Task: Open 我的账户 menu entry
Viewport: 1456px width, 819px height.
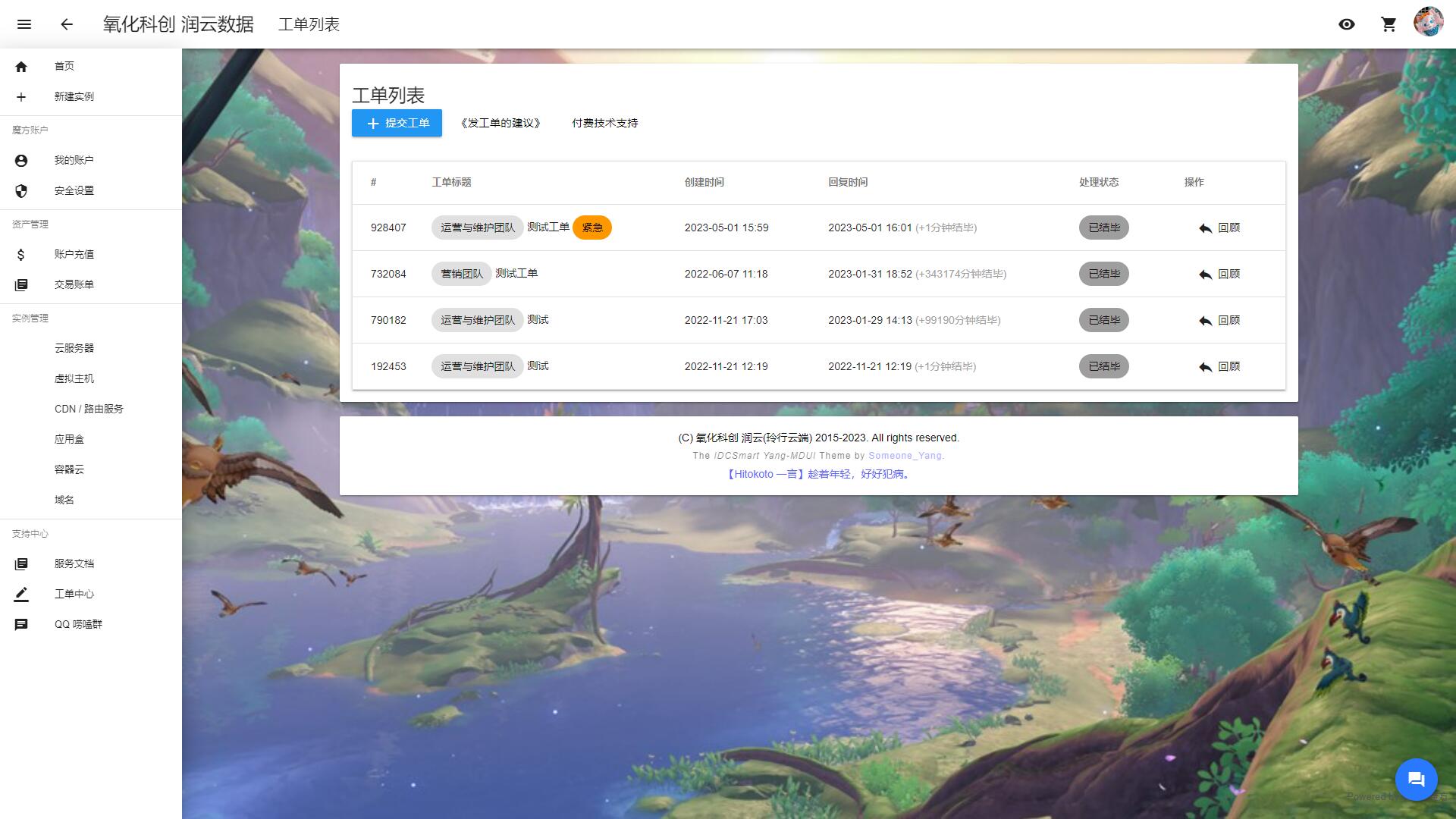Action: pyautogui.click(x=91, y=161)
